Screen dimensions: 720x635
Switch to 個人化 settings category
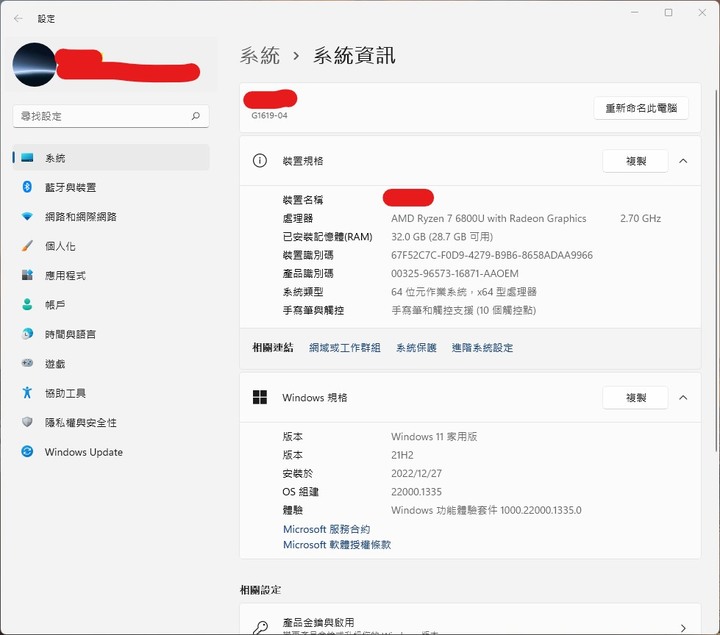pos(60,246)
